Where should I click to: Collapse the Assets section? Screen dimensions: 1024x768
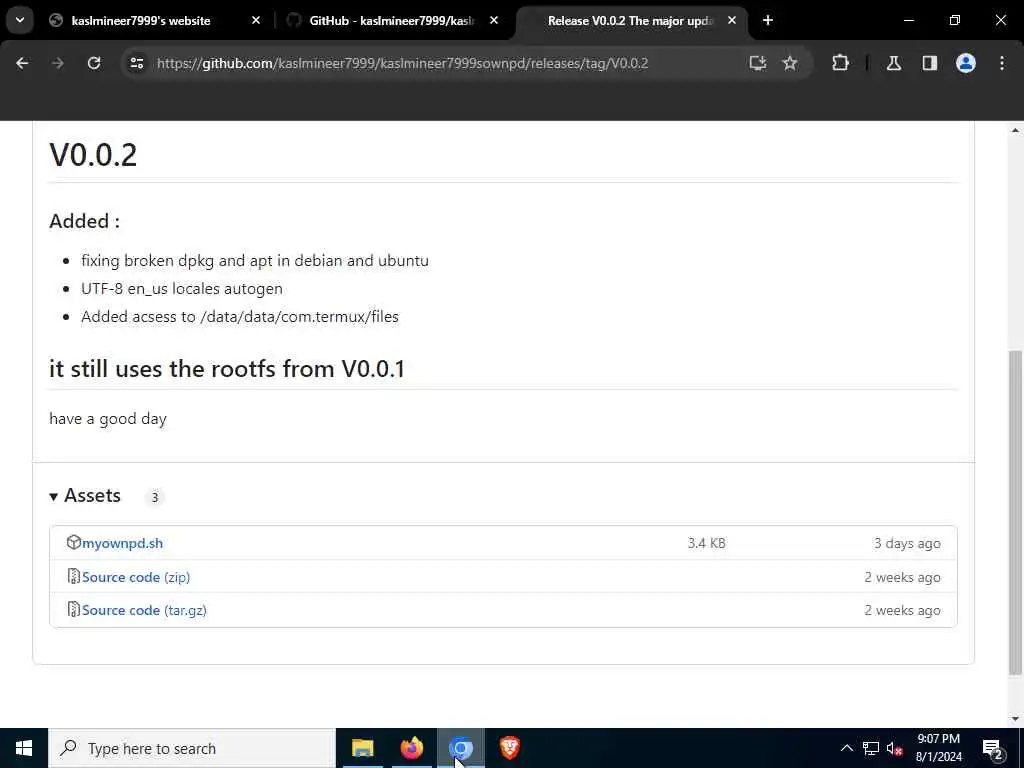coord(85,496)
